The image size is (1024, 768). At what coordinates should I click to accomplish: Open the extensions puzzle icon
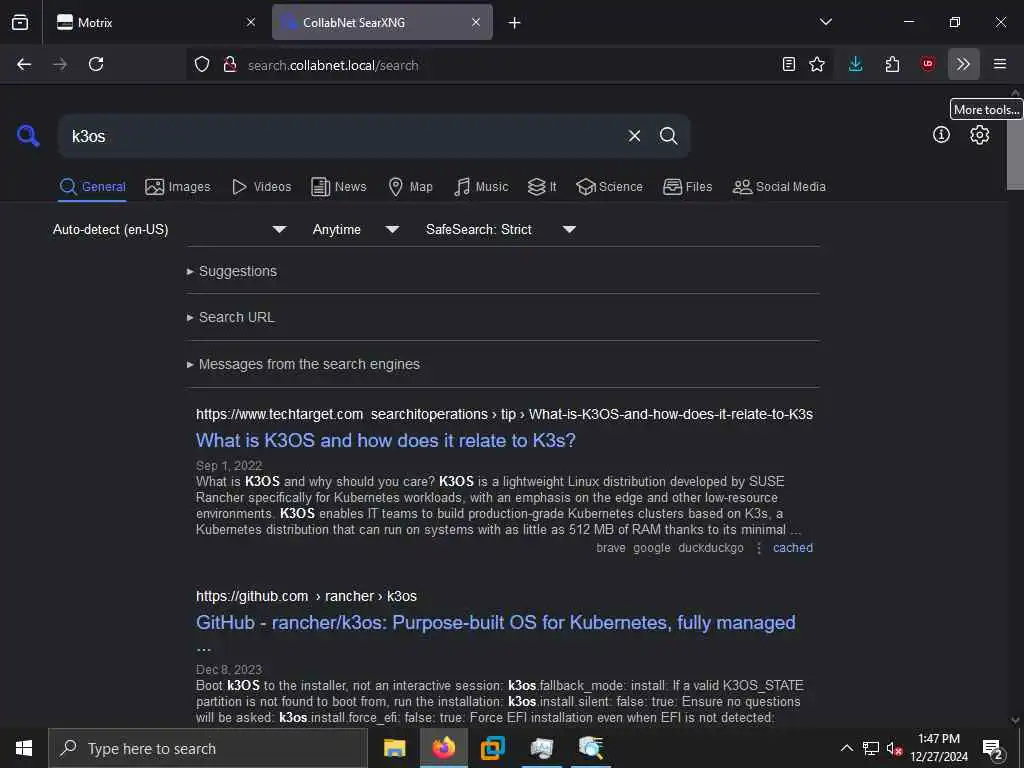point(892,64)
